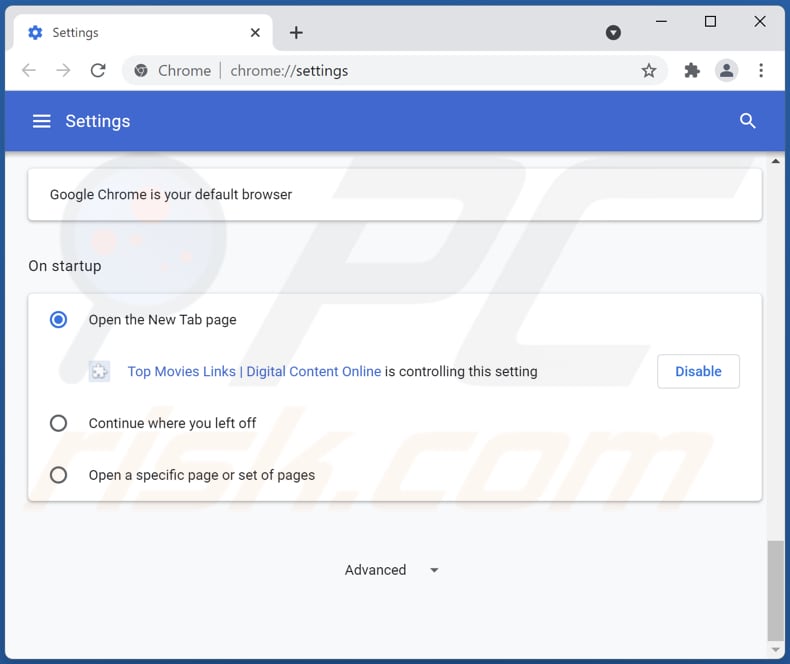Open the Extensions puzzle menu

pos(692,71)
